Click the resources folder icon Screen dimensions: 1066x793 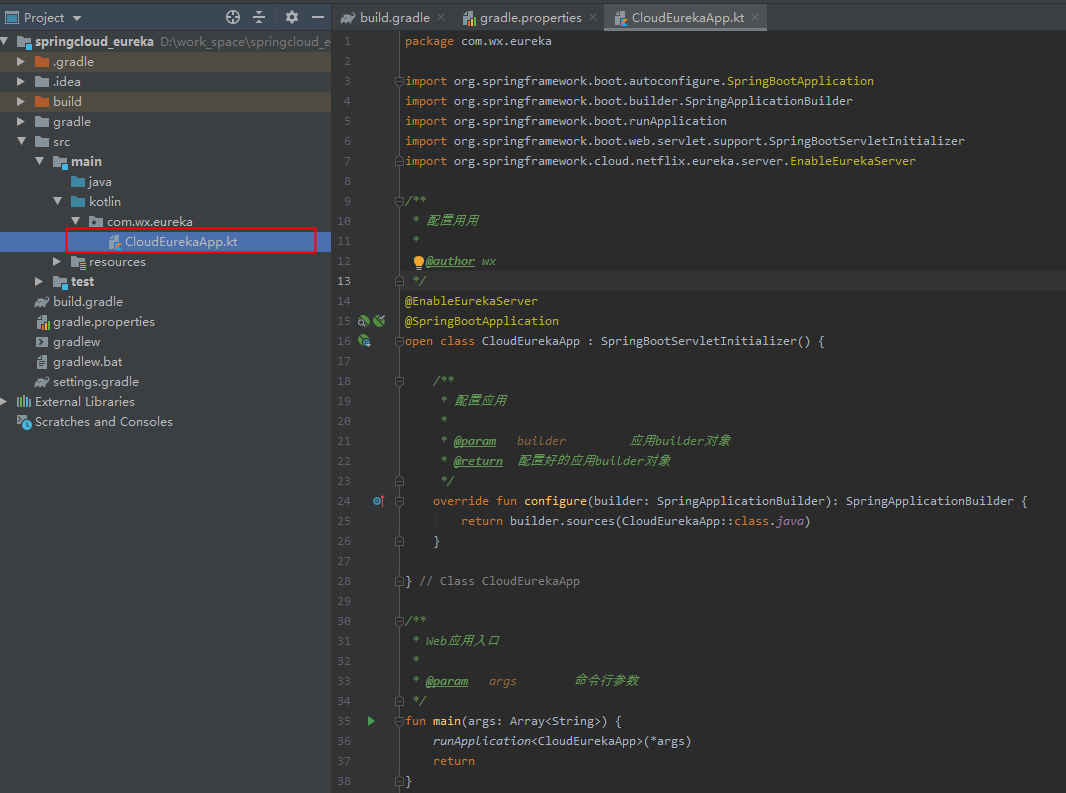(78, 262)
